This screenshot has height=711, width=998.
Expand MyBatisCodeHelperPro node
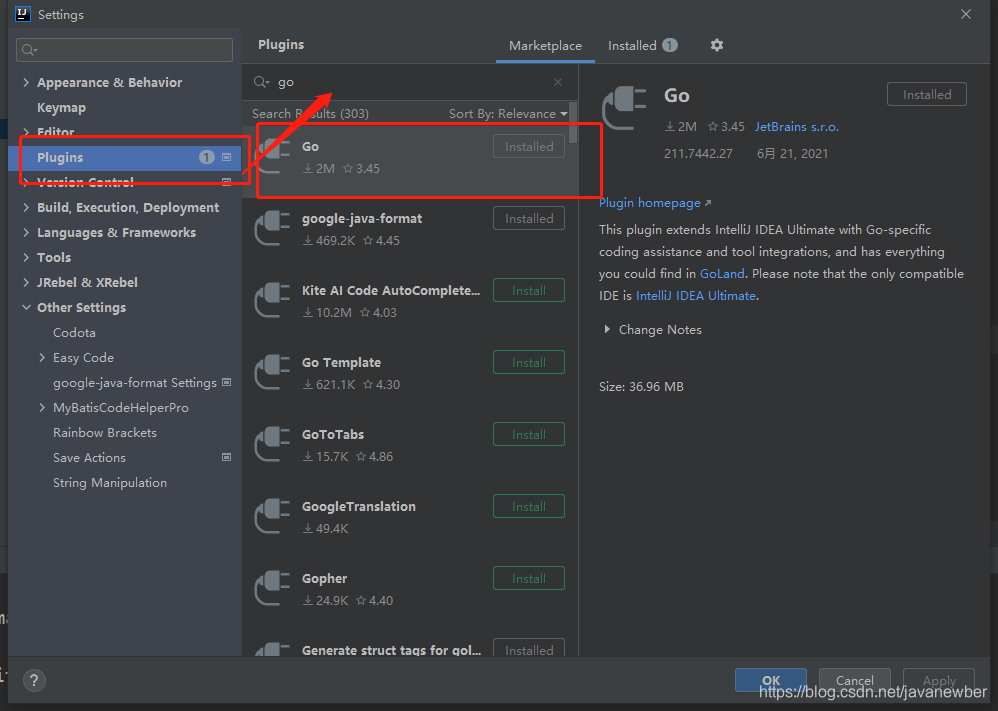[42, 407]
